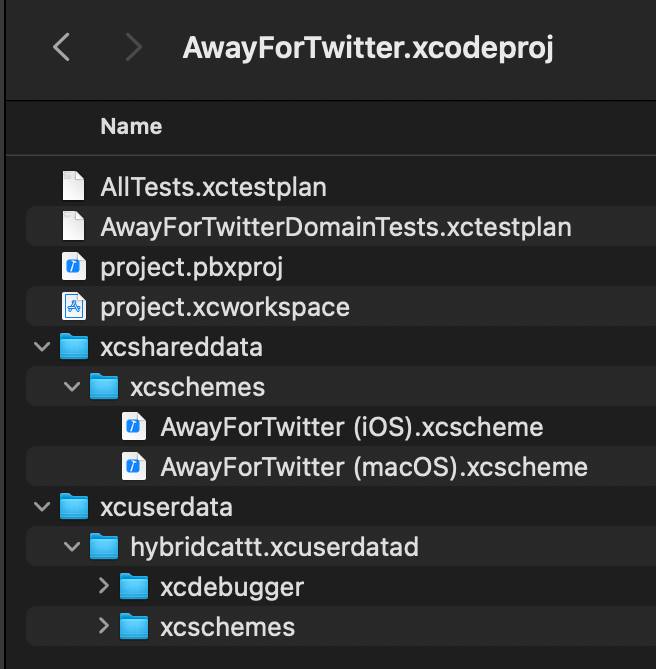
Task: Collapse the shared xcschemes folder
Action: point(72,387)
